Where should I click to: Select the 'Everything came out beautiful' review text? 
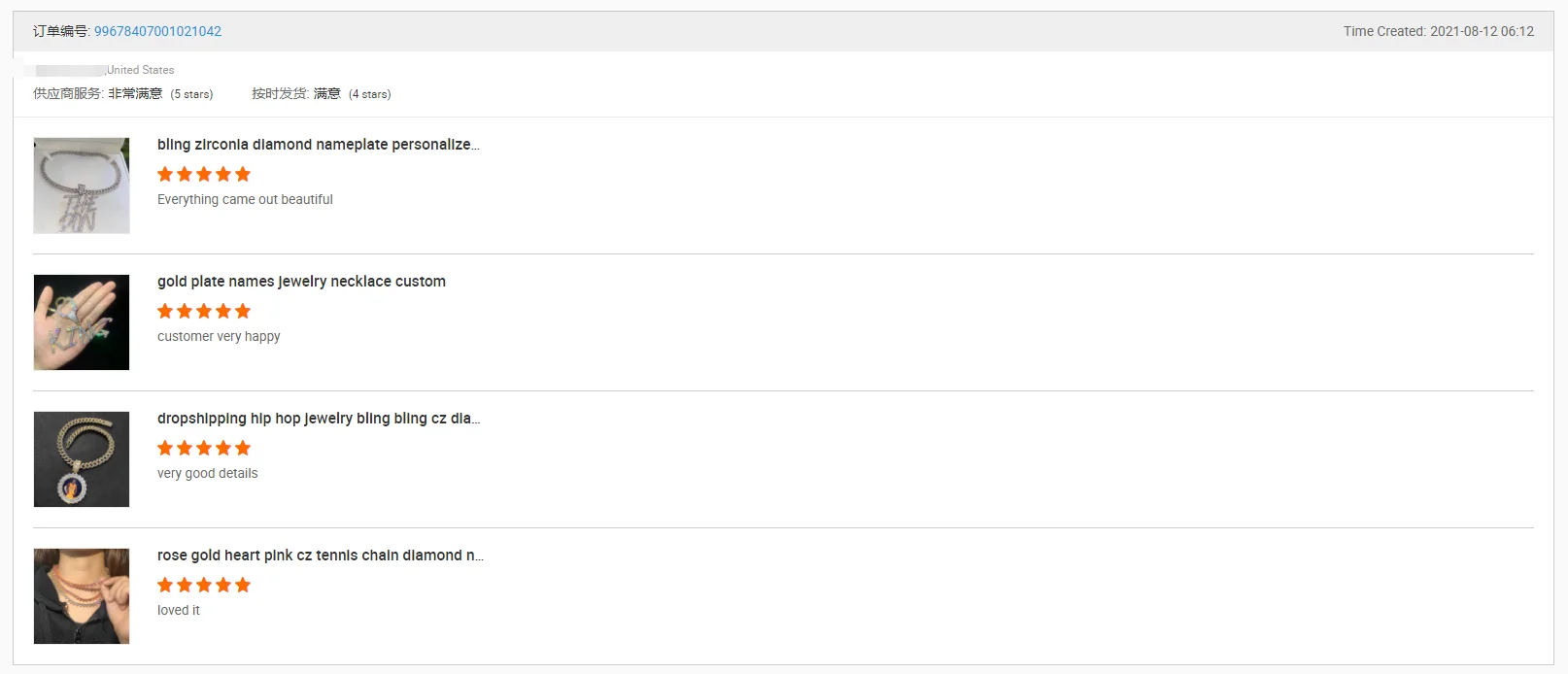pos(245,199)
